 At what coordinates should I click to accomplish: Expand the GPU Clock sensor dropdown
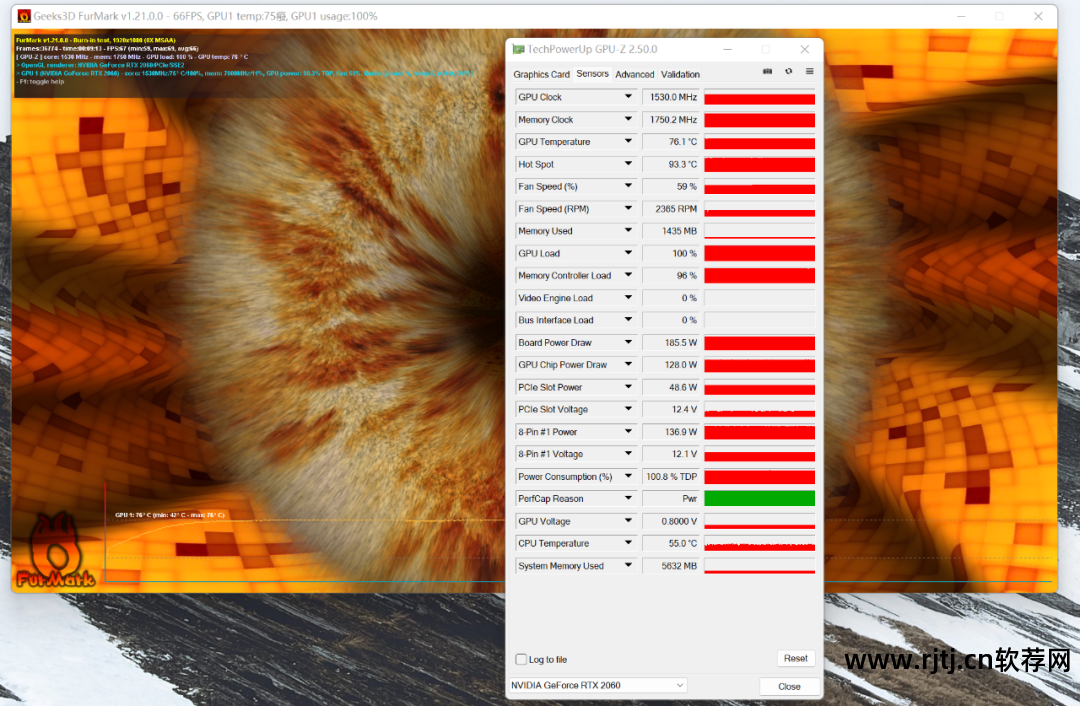[x=628, y=97]
